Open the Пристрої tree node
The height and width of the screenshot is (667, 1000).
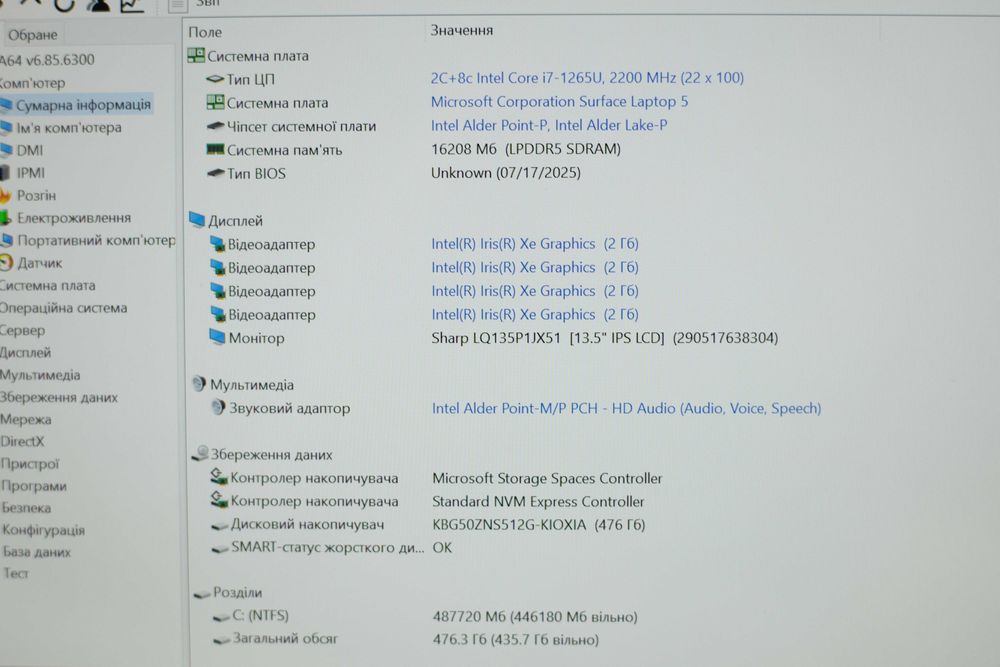(x=29, y=464)
